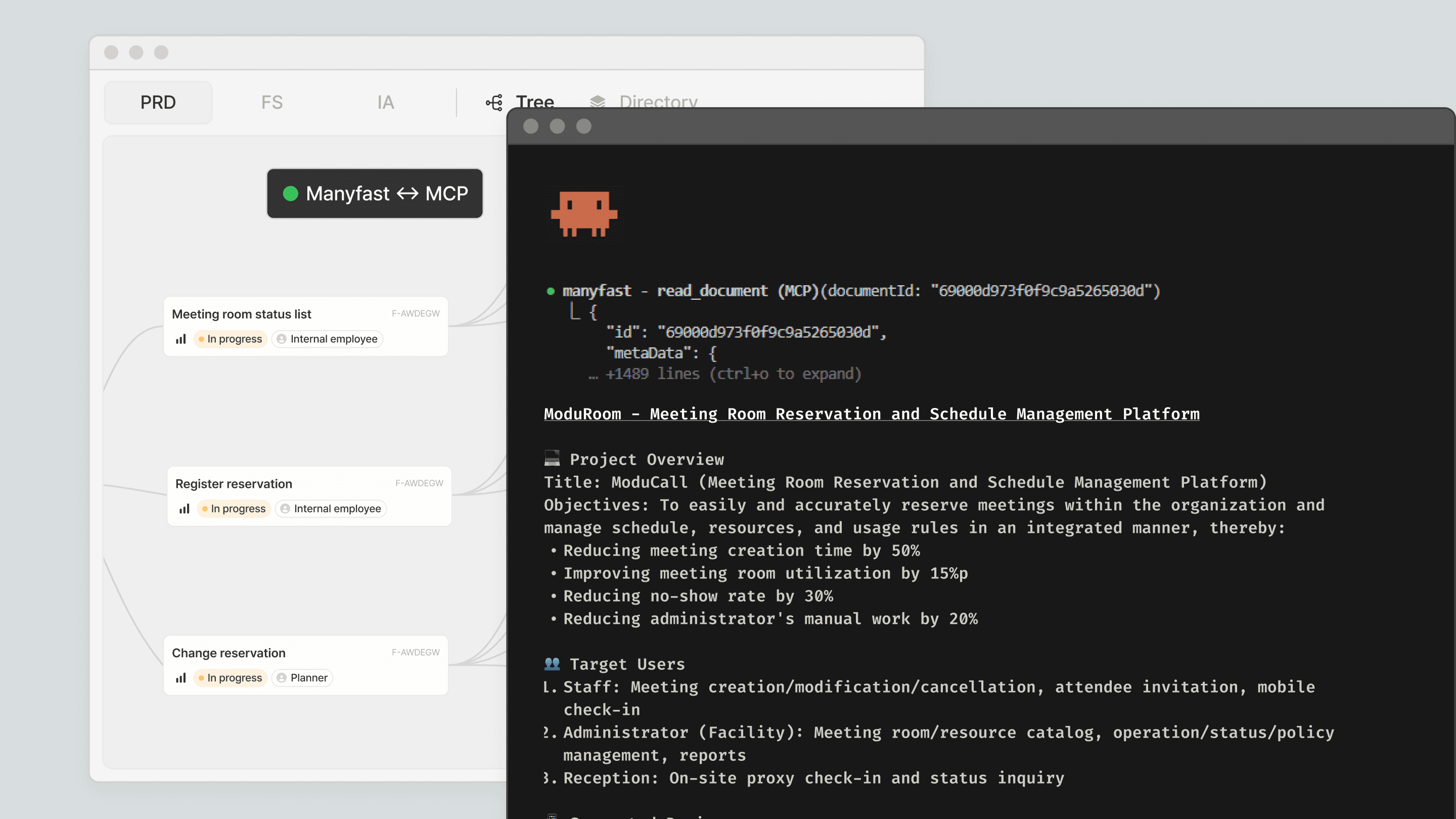Open the FS tab
The height and width of the screenshot is (819, 1456).
[271, 102]
